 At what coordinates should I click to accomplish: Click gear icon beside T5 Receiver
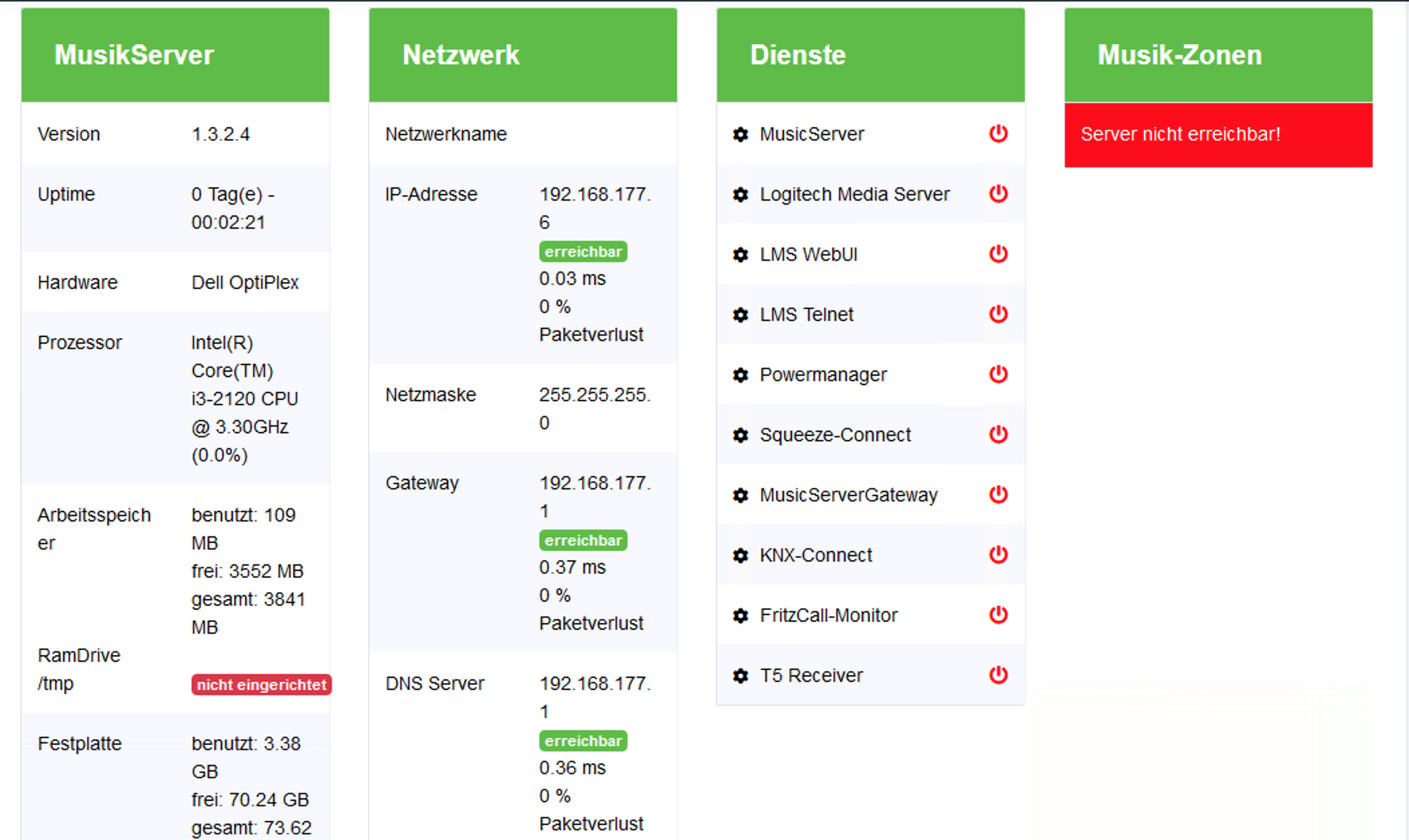point(740,676)
